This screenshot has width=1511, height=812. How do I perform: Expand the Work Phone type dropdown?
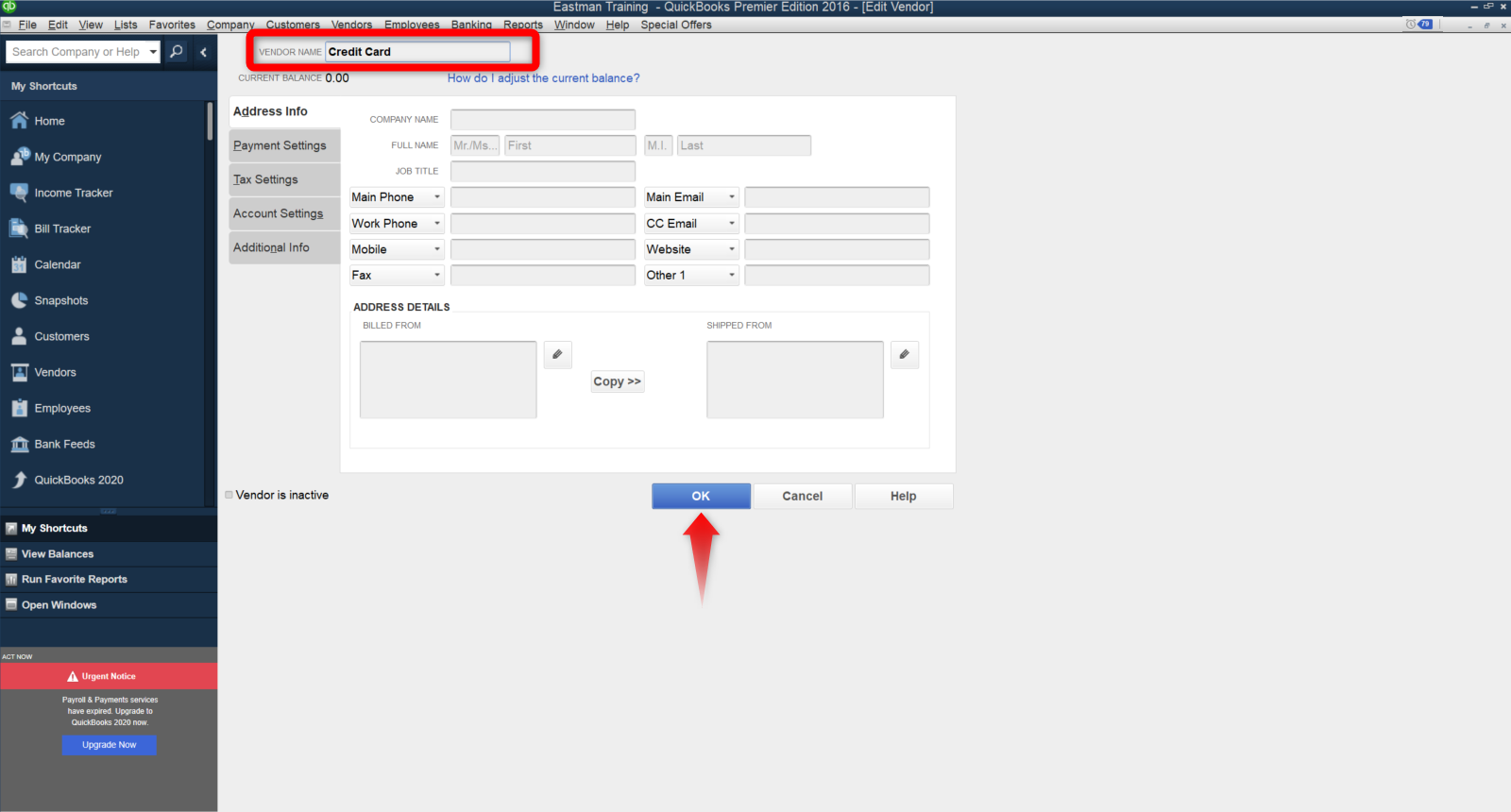click(x=437, y=224)
